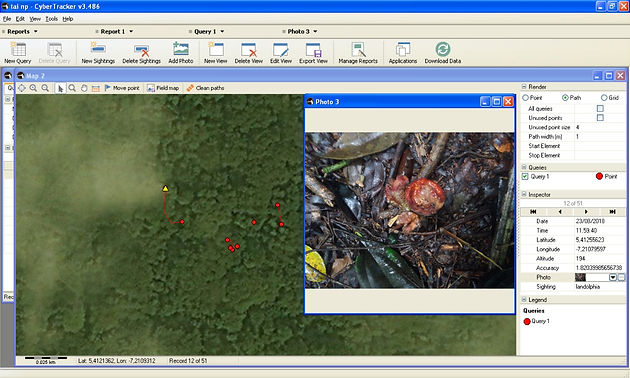Toggle the Query 1 checkbox

[525, 176]
